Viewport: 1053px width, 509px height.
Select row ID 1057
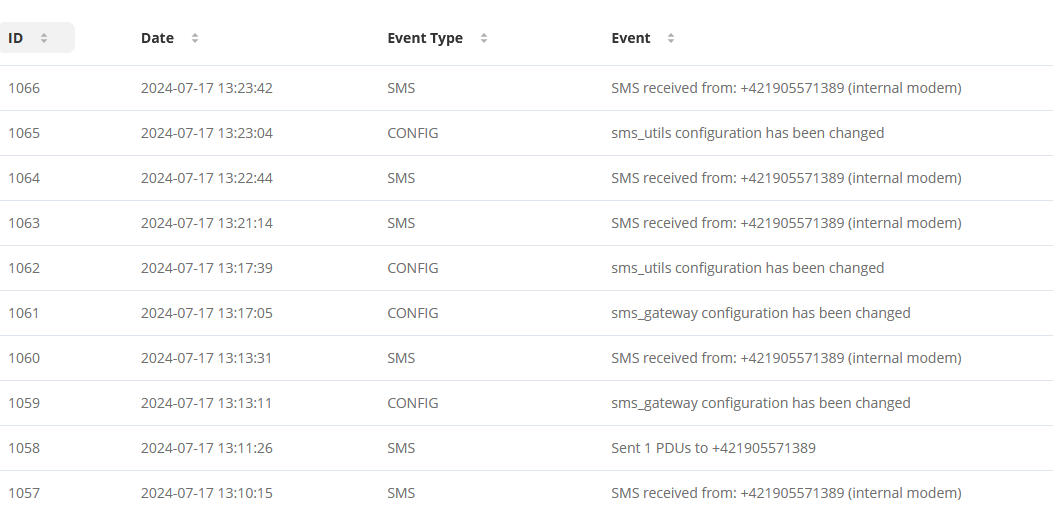526,493
